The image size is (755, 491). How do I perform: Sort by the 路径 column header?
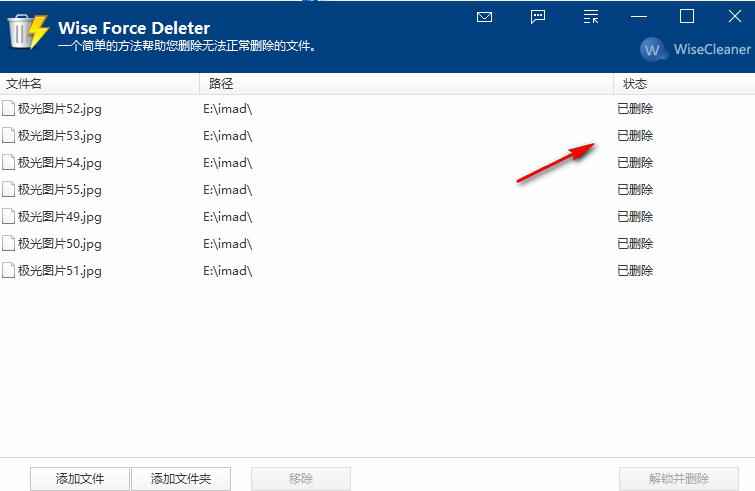coord(406,84)
